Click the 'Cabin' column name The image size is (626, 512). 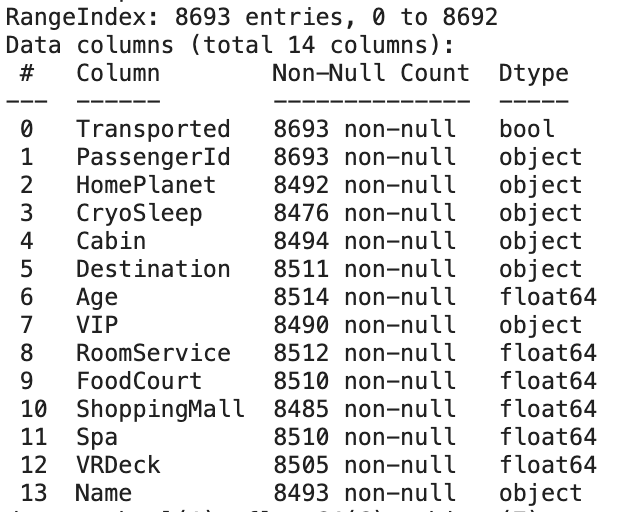pos(110,241)
